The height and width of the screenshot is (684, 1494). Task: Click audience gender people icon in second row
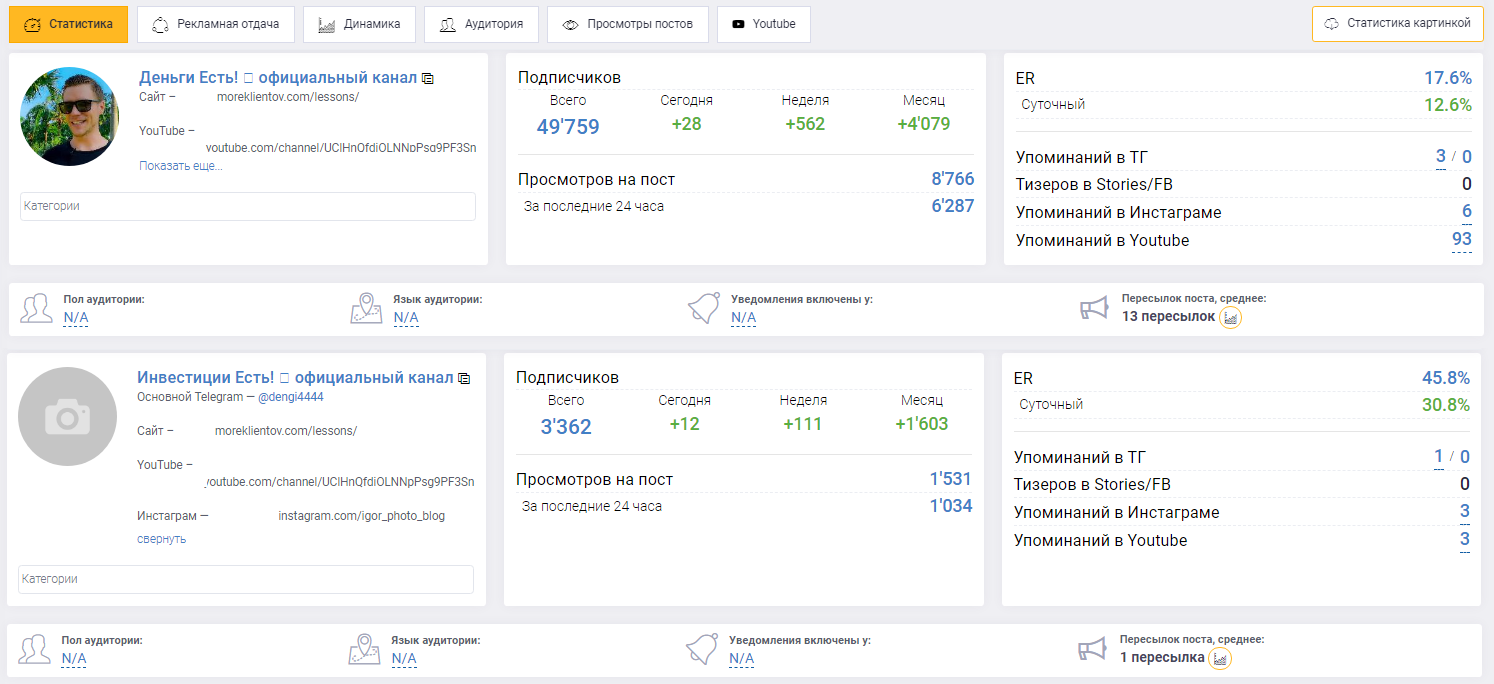point(35,649)
